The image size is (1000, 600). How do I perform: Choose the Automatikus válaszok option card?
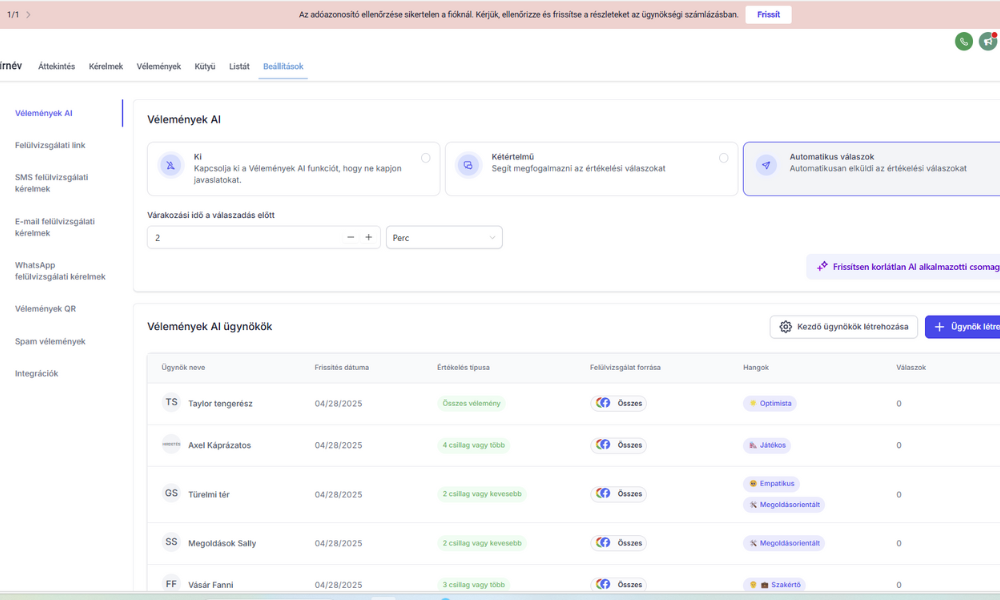click(870, 168)
